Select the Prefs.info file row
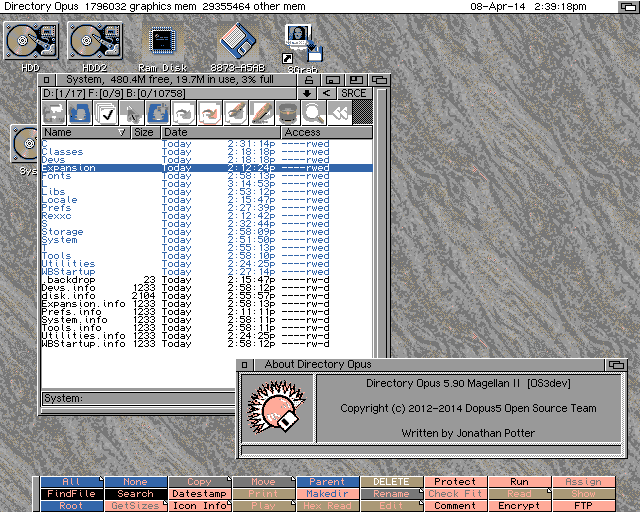Image resolution: width=640 pixels, height=512 pixels. coord(207,312)
